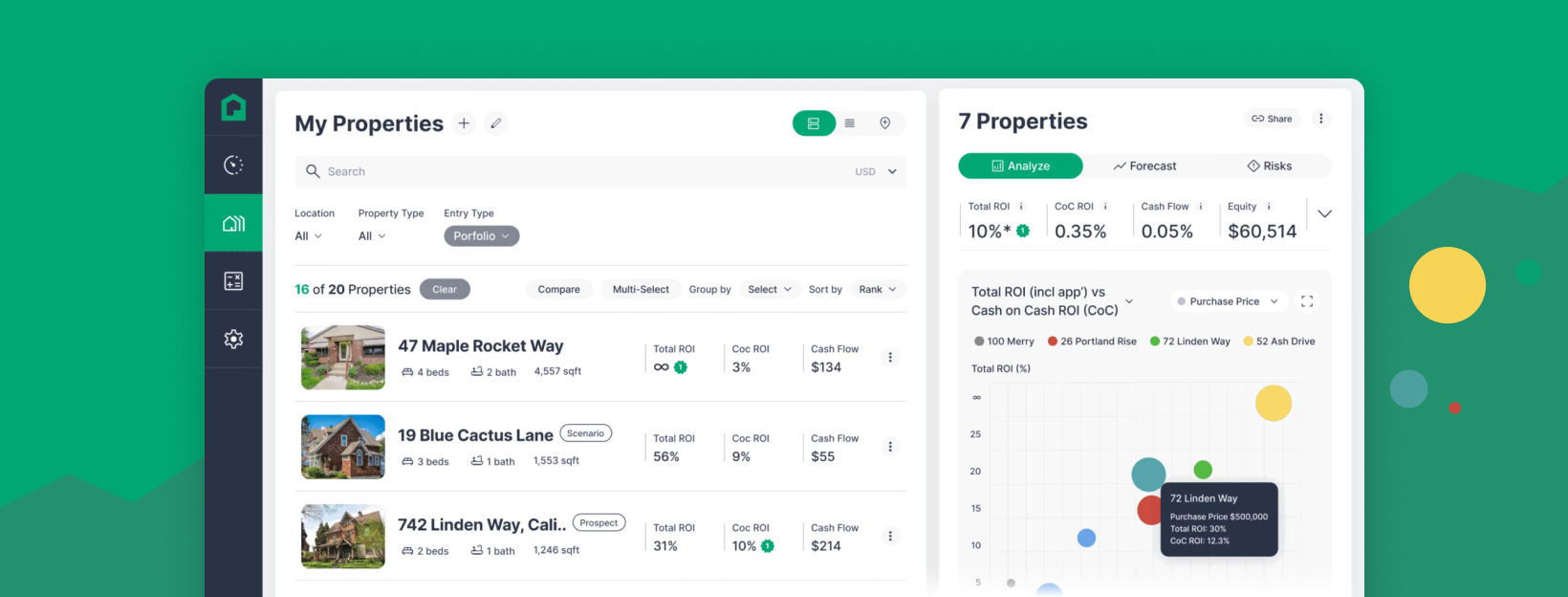Open the 7 Properties panel three-dot menu
Screen dimensions: 1568x597
(1321, 119)
